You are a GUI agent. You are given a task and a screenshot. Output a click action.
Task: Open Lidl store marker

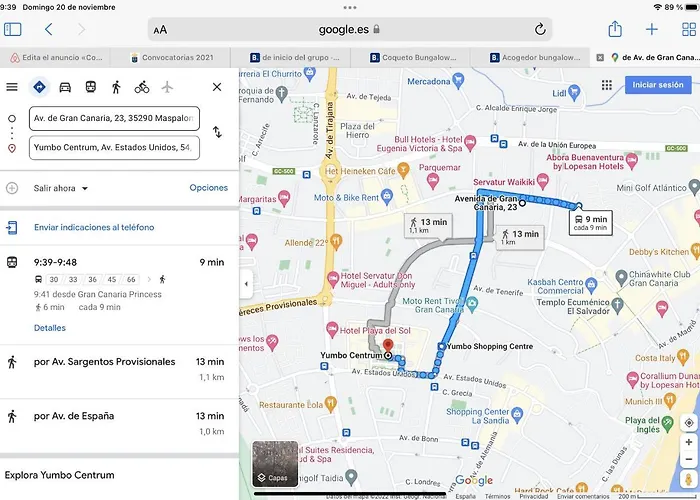click(x=574, y=92)
